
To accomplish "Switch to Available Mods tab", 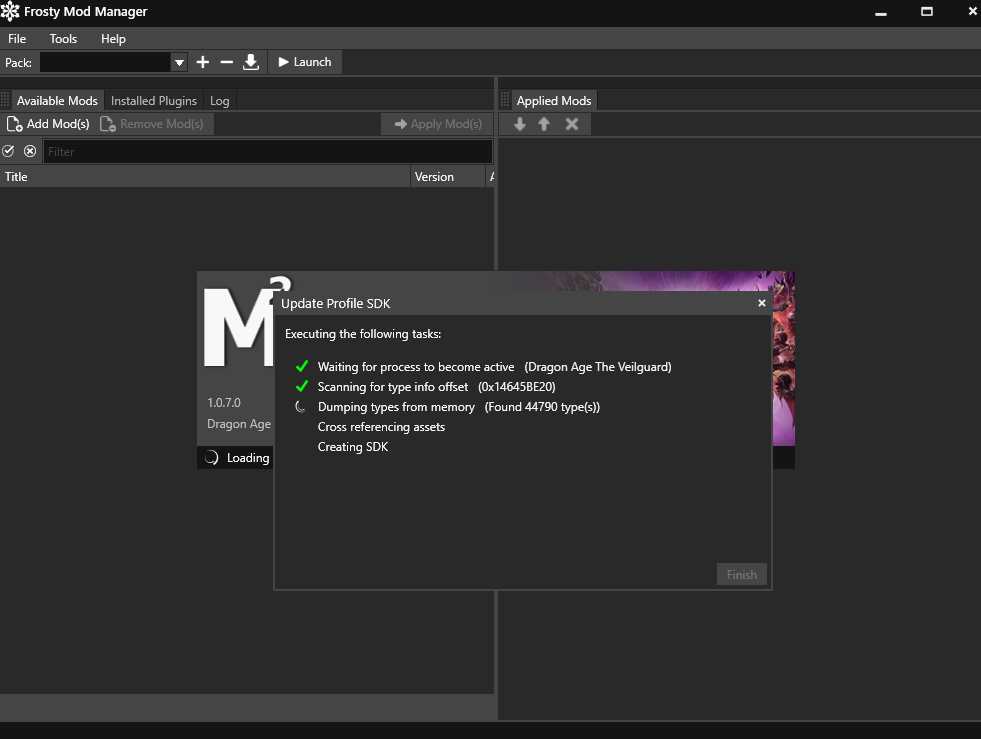I will (57, 101).
